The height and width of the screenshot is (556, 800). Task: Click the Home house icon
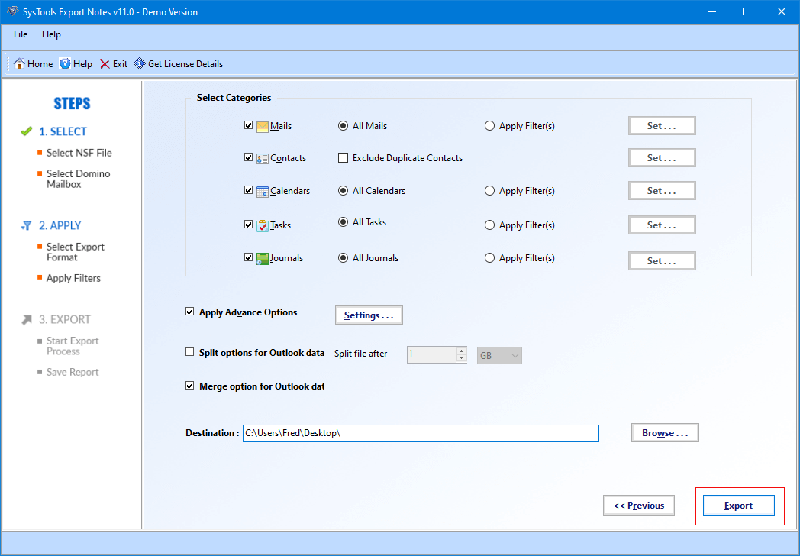pyautogui.click(x=19, y=64)
